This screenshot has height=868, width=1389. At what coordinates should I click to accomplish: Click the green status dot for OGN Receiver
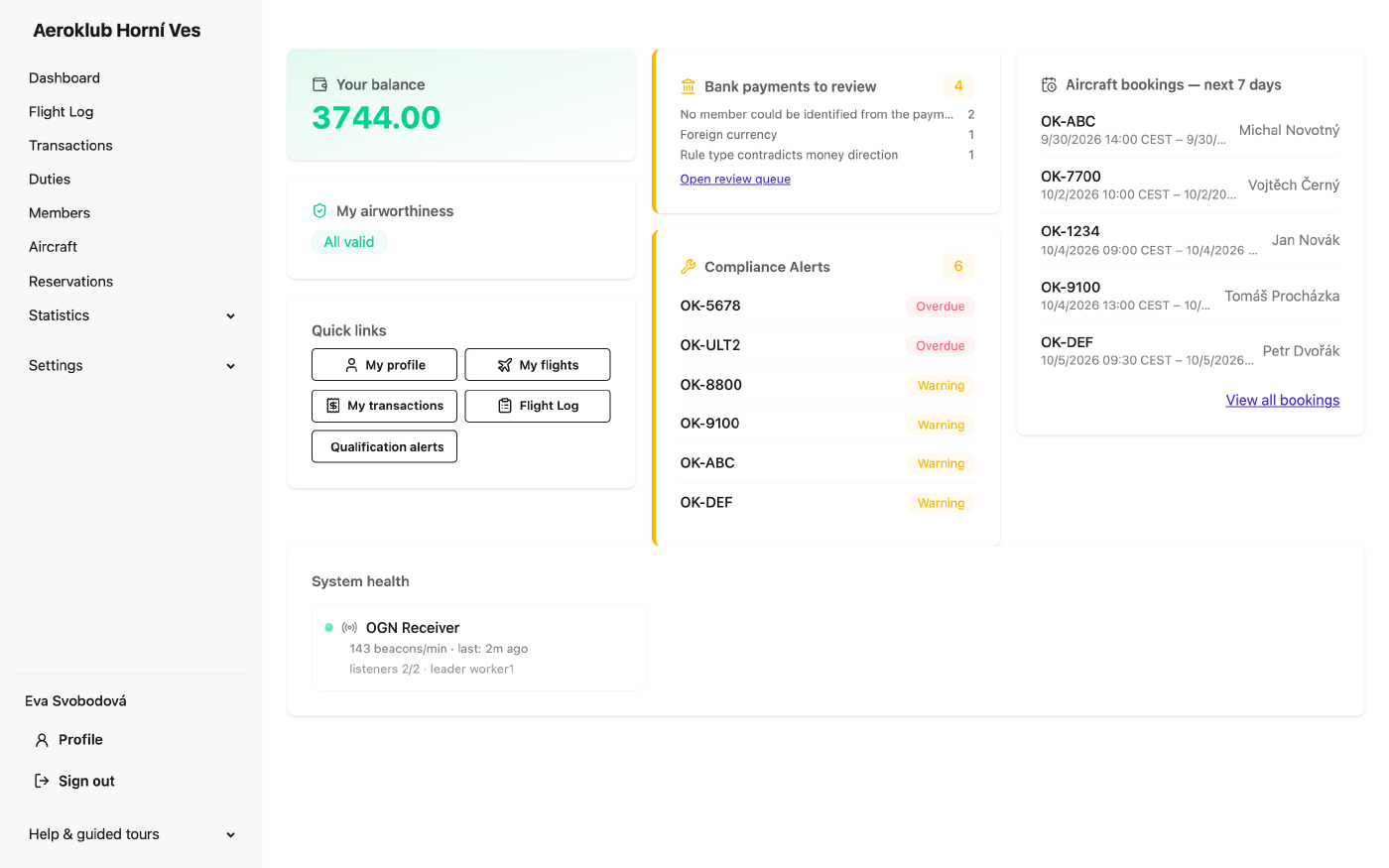coord(329,627)
